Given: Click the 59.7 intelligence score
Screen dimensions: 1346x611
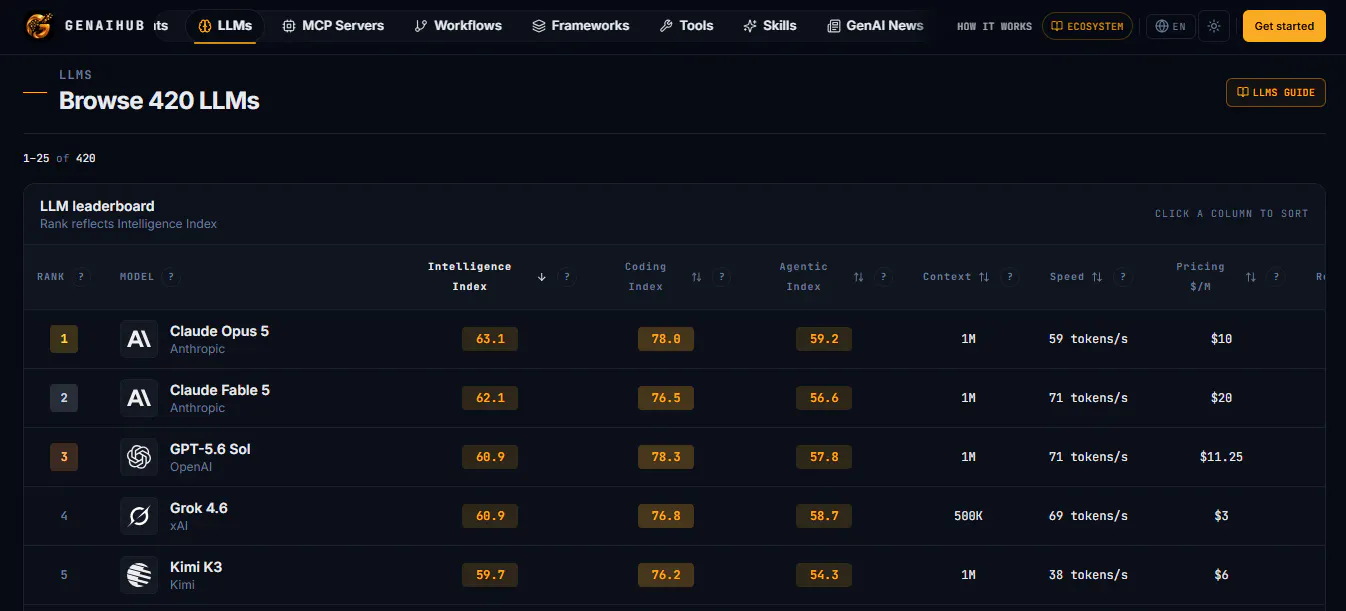Looking at the screenshot, I should [490, 575].
